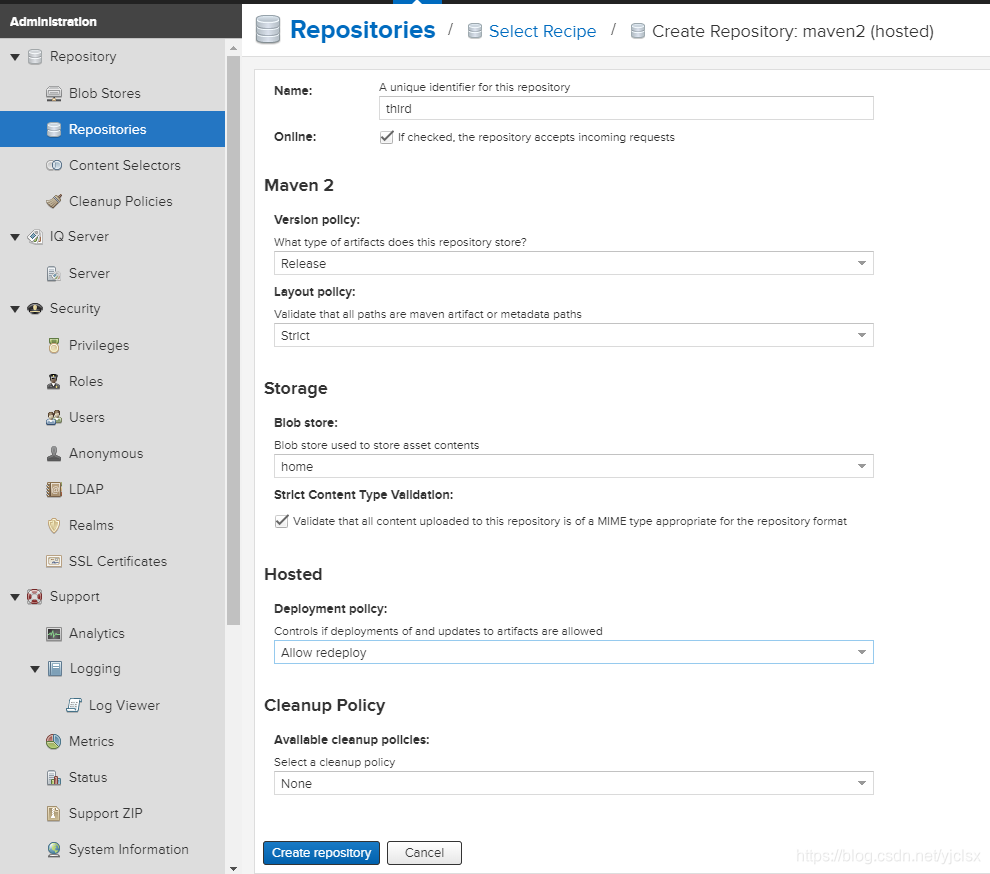Image resolution: width=990 pixels, height=874 pixels.
Task: Click the Create repository button
Action: 321,853
